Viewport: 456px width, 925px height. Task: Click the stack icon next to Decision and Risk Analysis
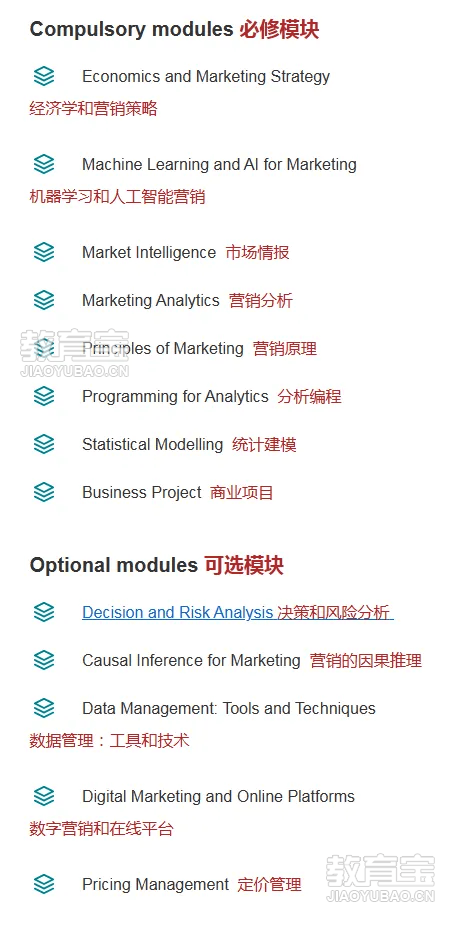click(44, 612)
